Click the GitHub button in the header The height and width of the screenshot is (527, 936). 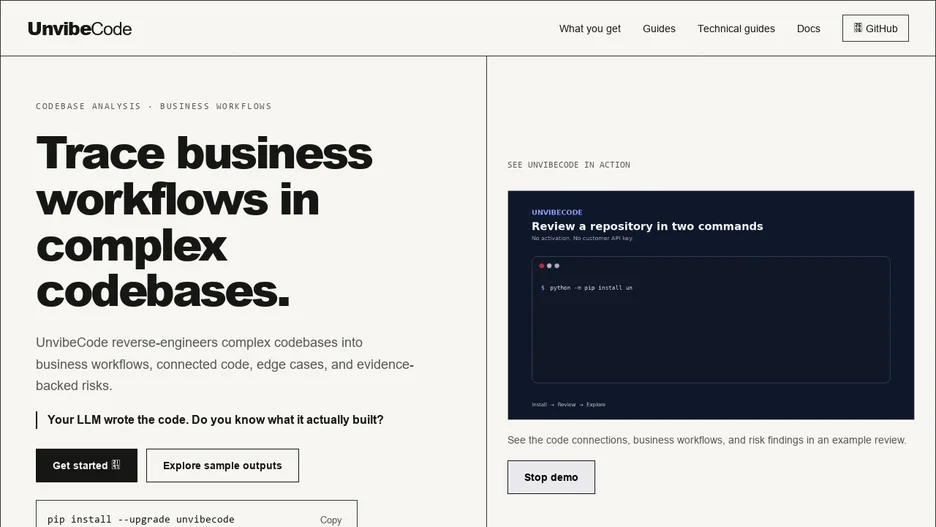tap(875, 28)
